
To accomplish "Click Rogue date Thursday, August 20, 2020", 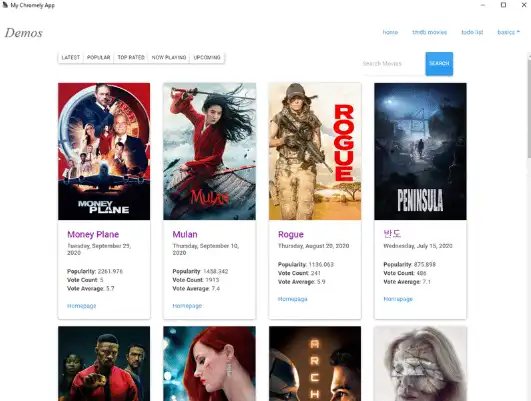I will tap(314, 246).
